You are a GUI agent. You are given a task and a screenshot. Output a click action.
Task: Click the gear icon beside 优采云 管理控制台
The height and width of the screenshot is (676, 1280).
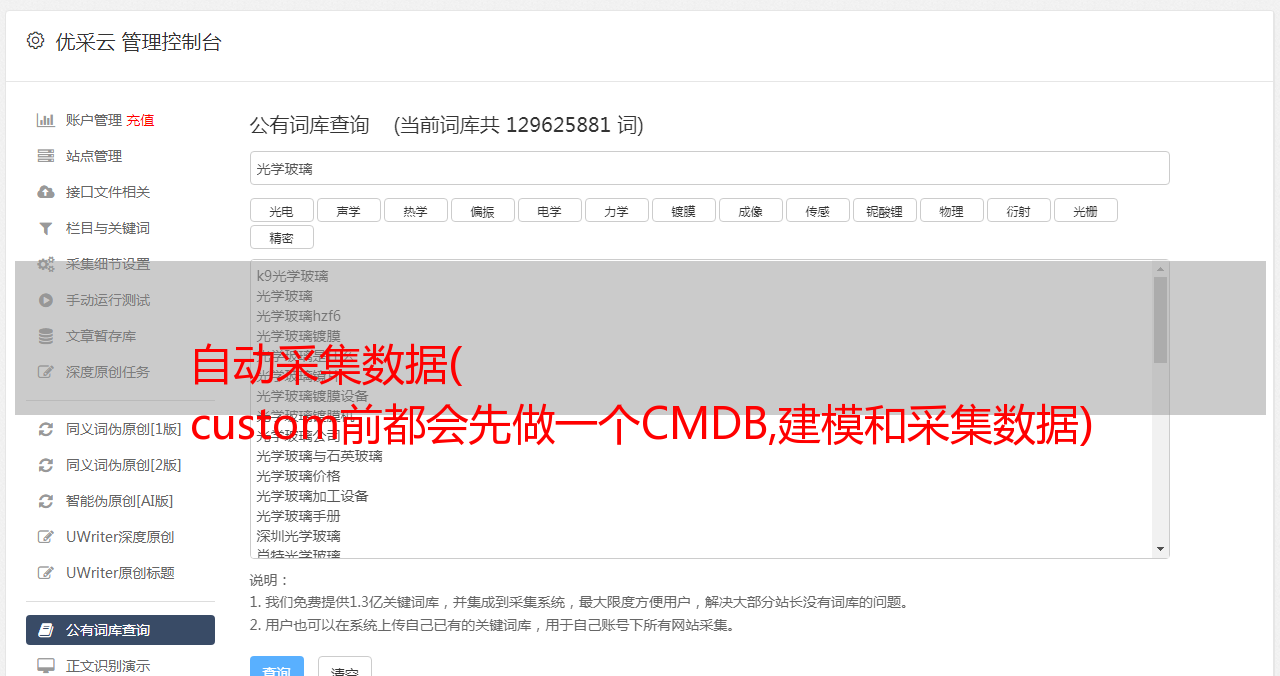point(35,41)
